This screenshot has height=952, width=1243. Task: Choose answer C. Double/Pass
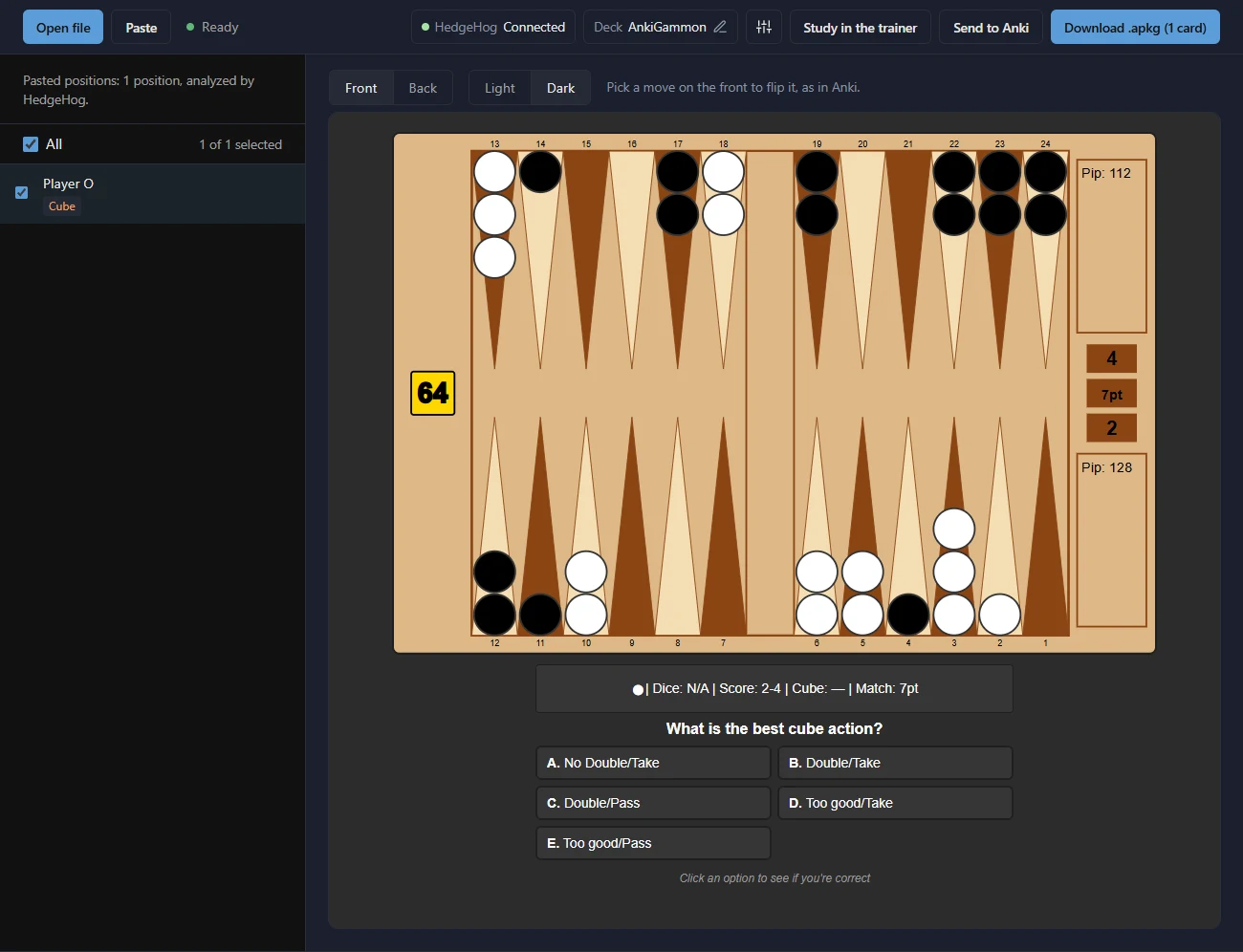[653, 803]
